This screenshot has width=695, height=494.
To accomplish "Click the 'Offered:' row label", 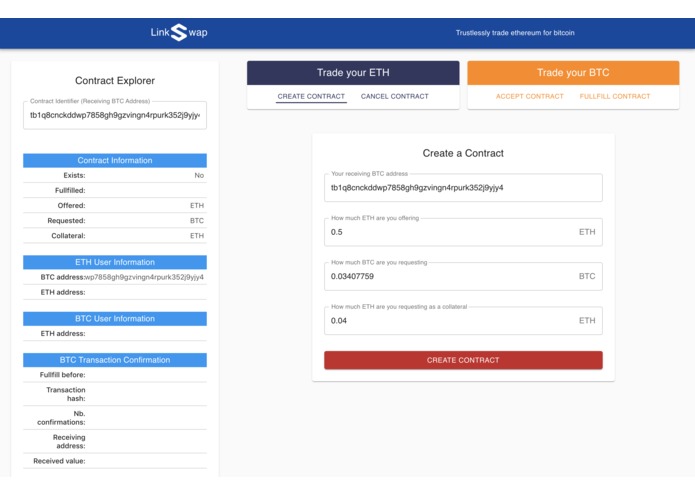I will (71, 206).
